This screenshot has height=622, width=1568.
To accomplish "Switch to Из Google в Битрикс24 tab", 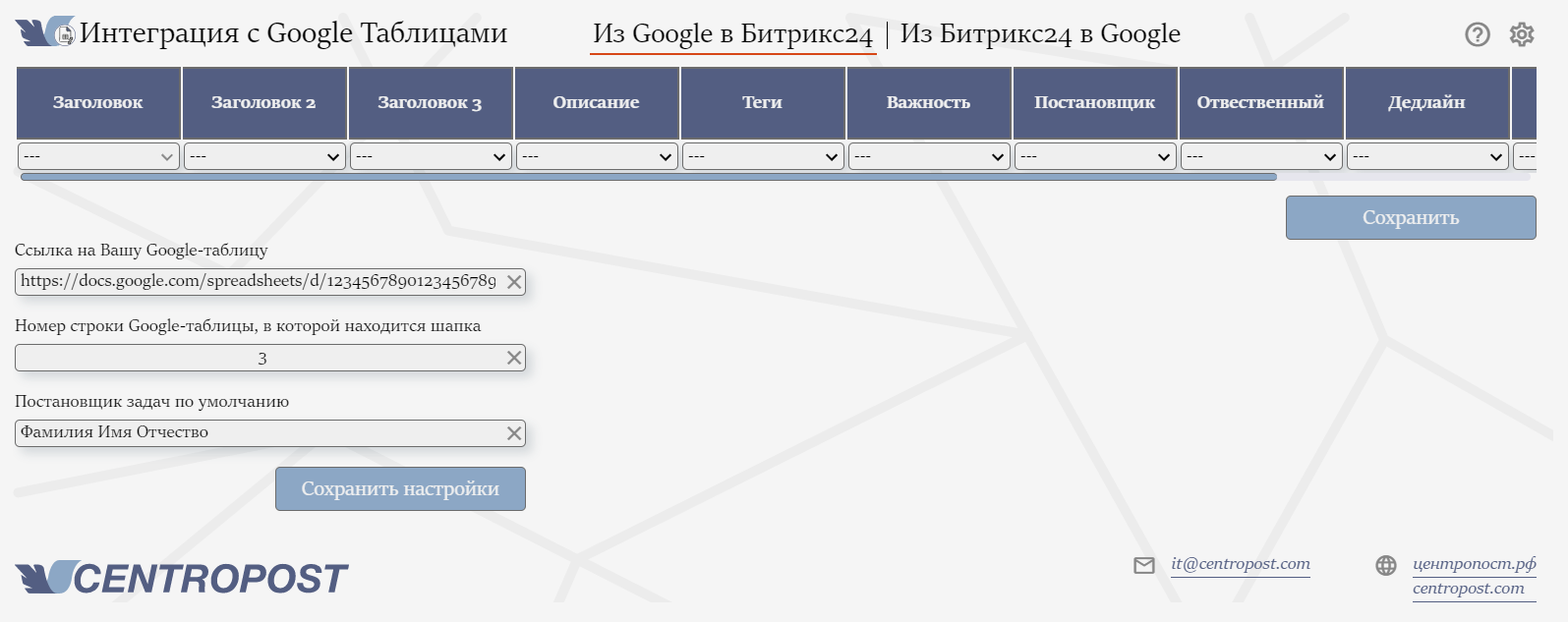I will pyautogui.click(x=732, y=34).
